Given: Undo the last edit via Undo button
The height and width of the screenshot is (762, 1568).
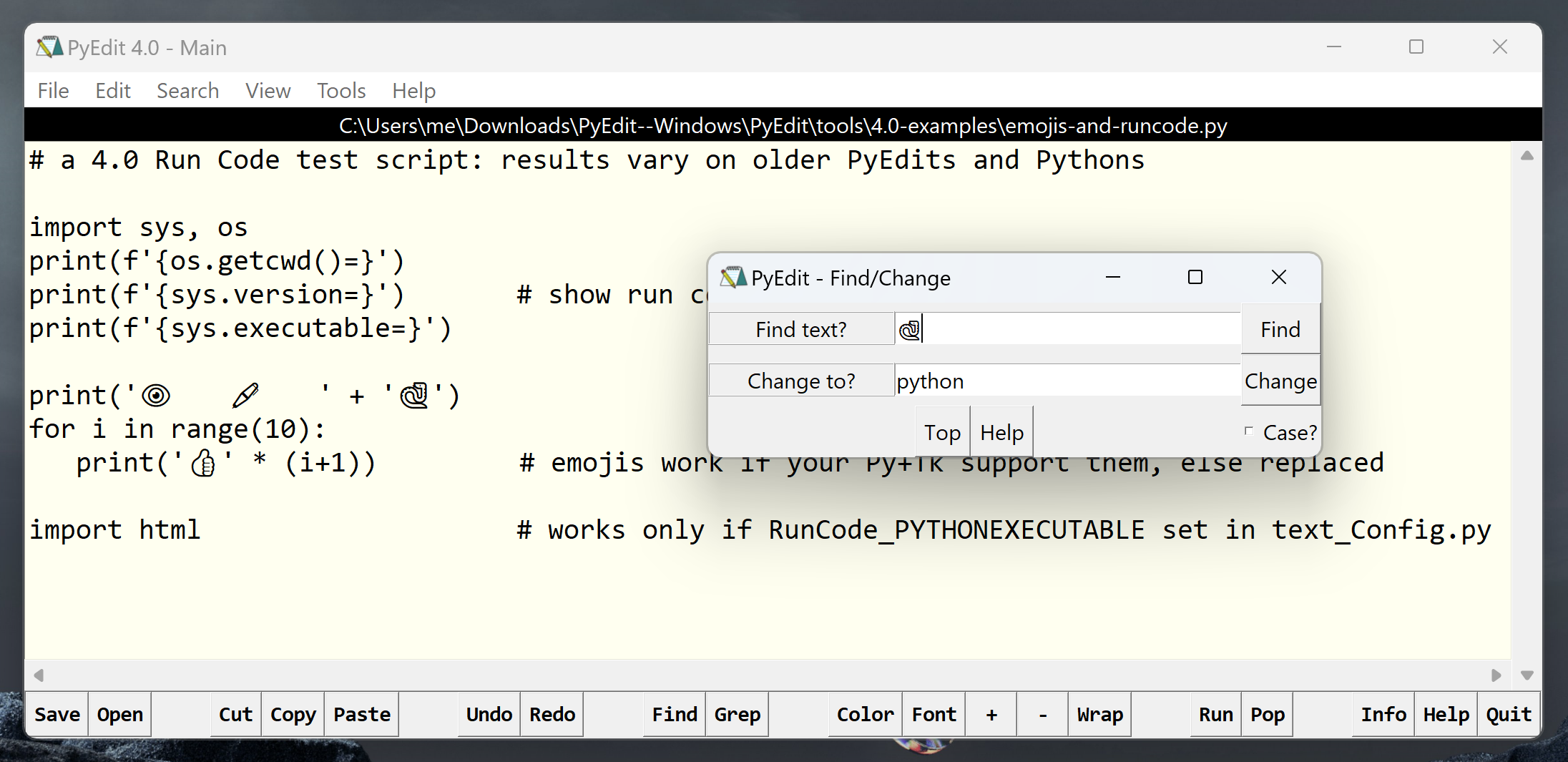Looking at the screenshot, I should (x=489, y=714).
